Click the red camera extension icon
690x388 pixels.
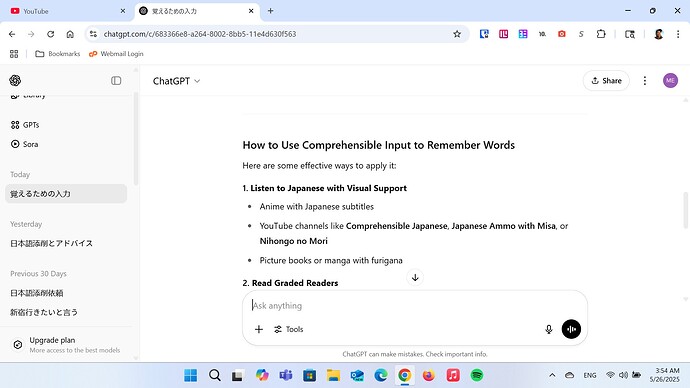[562, 34]
